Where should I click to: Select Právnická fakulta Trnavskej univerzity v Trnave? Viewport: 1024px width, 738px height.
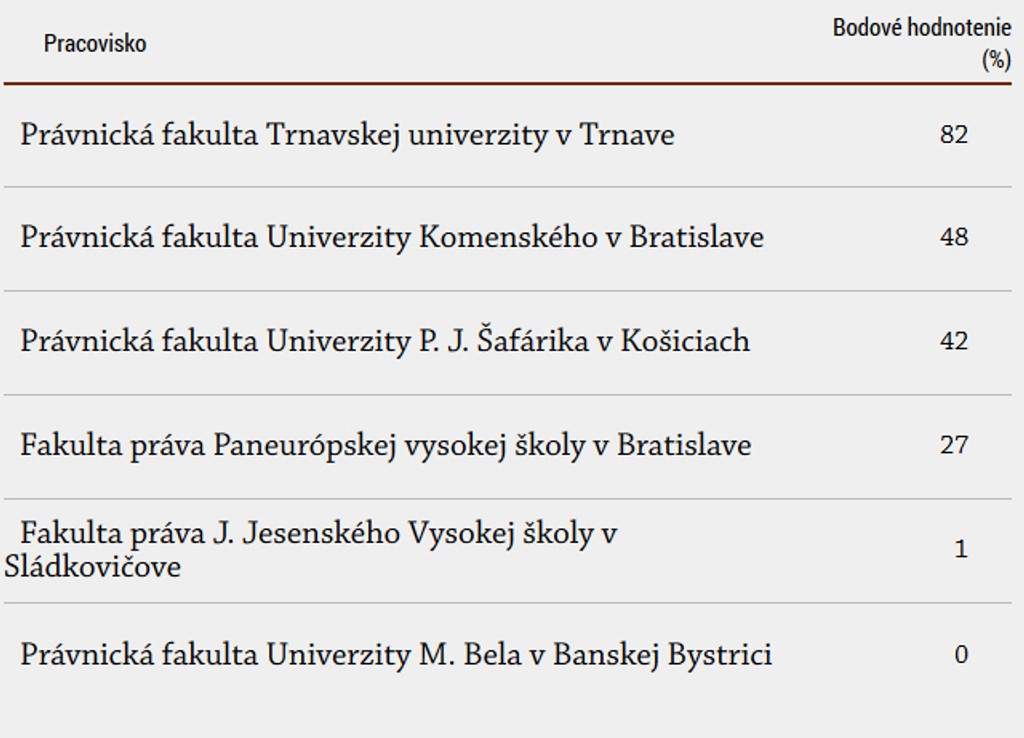tap(347, 135)
